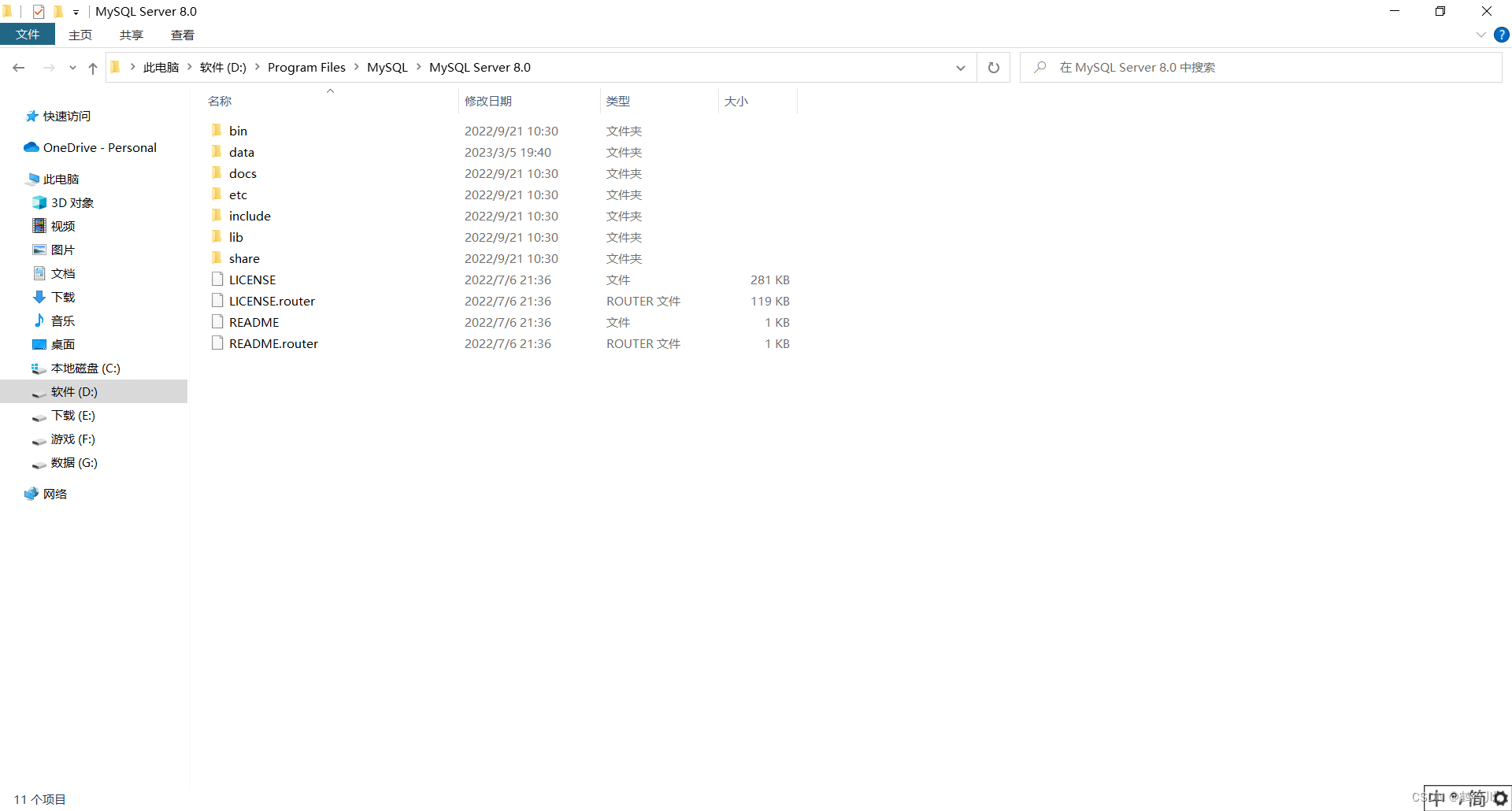The image size is (1512, 811).
Task: Open the recent locations dropdown
Action: [x=72, y=68]
